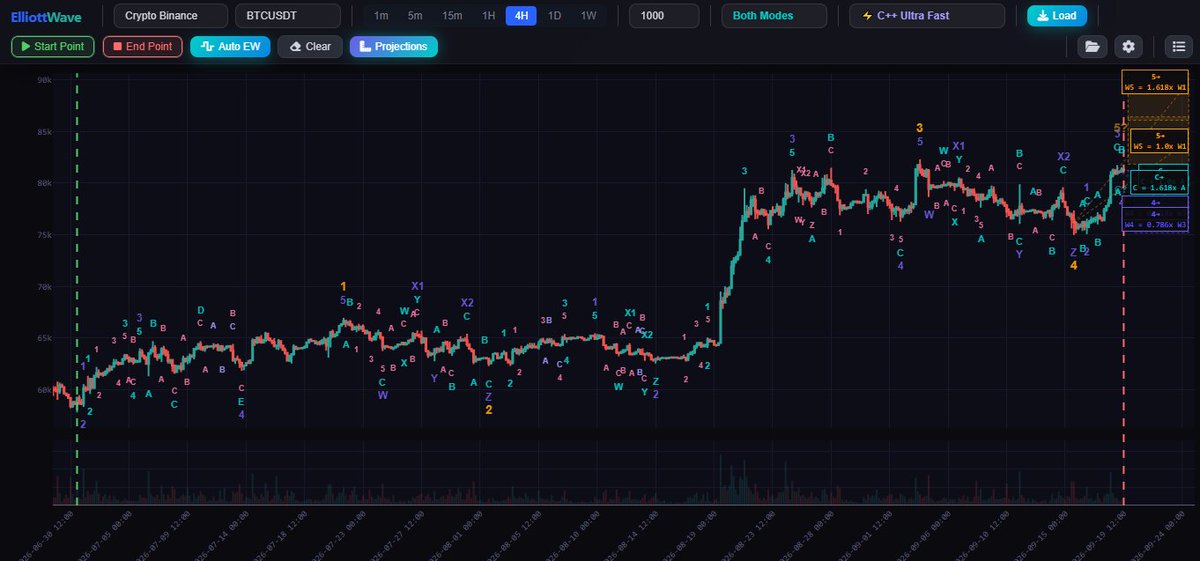Open the BTCUSDT symbol selector

click(x=287, y=16)
